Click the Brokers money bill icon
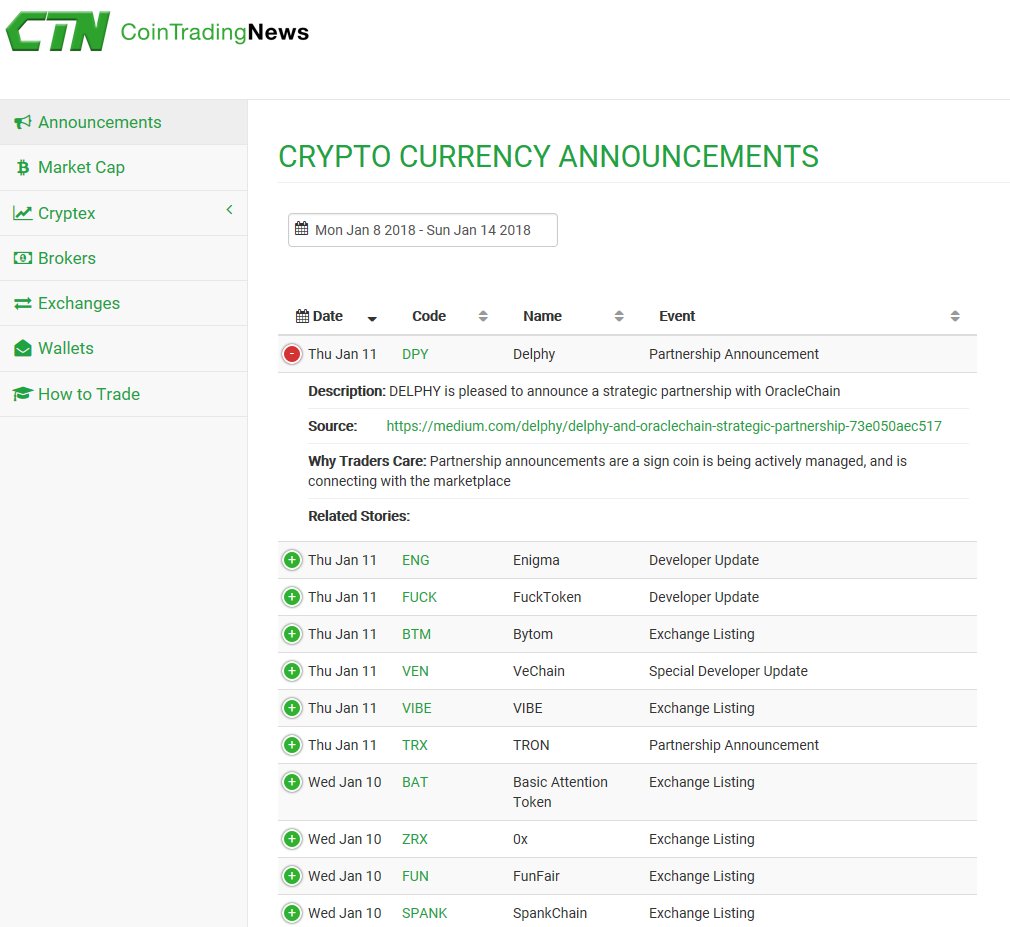This screenshot has height=927, width=1010. click(x=23, y=258)
